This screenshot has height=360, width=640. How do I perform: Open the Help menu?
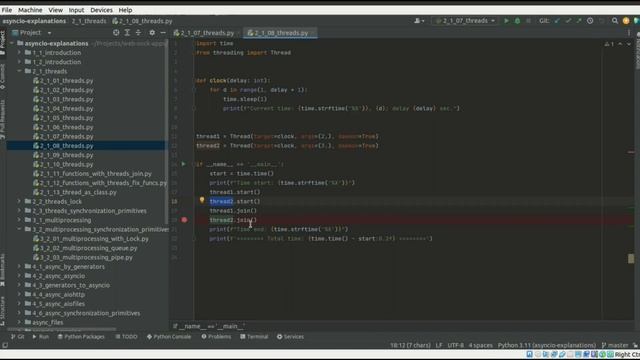point(125,10)
